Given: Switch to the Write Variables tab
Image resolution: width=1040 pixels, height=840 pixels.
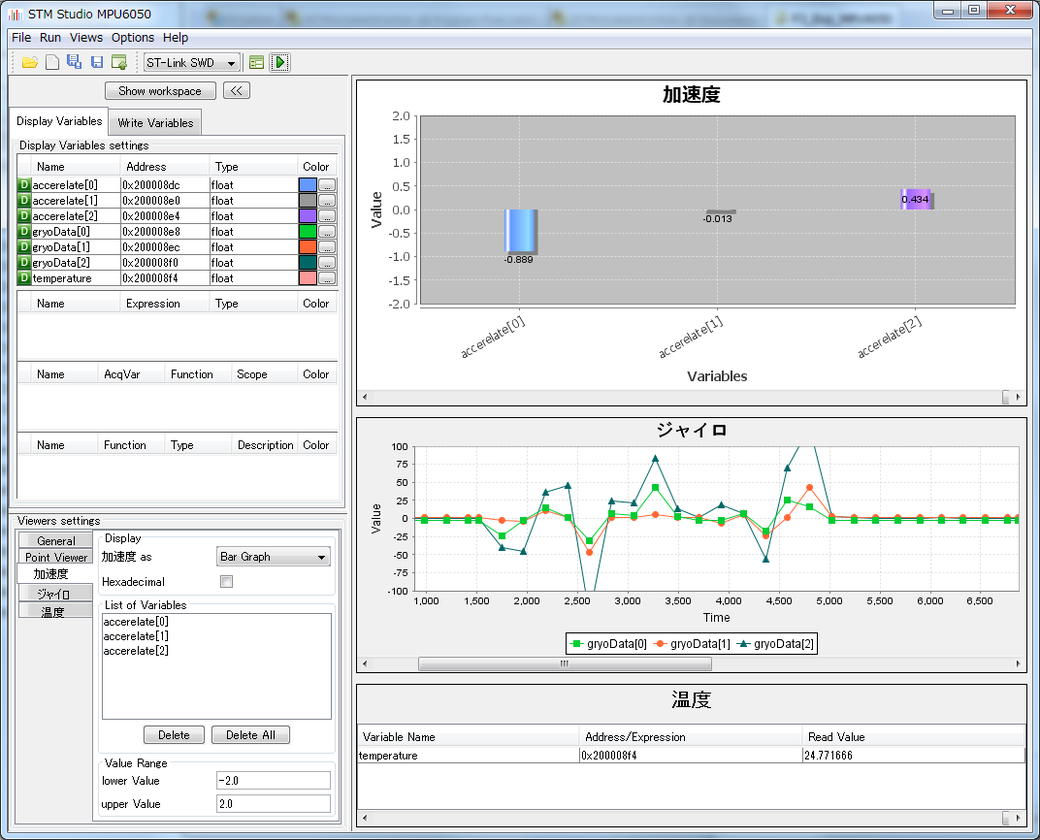Looking at the screenshot, I should (155, 123).
